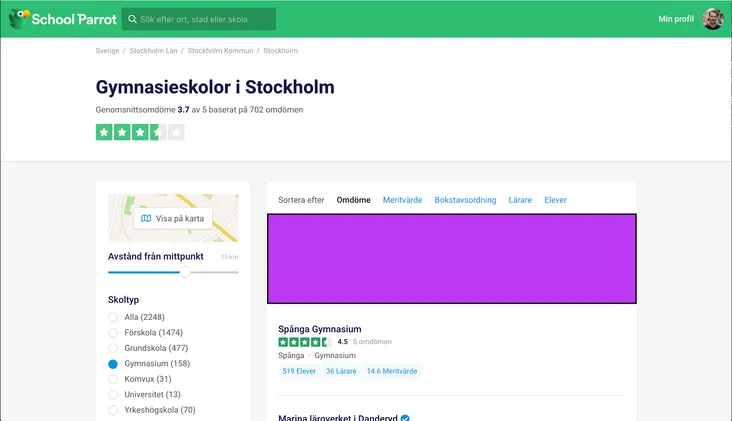Click the 5 omdömen review count
732x421 pixels.
[x=373, y=342]
